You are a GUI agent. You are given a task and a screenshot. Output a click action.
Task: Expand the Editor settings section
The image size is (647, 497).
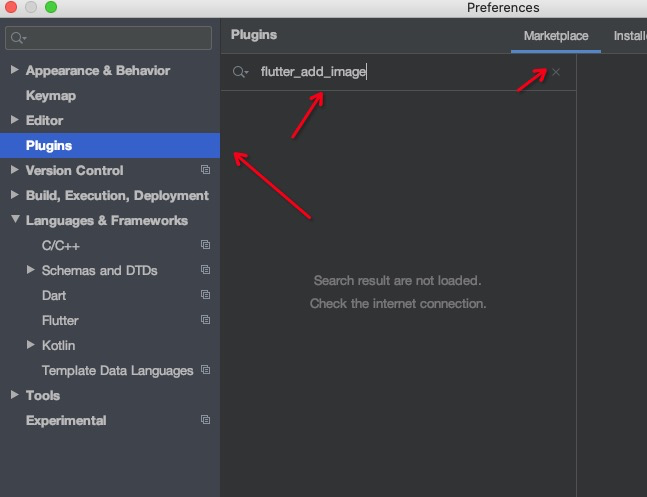coord(14,120)
